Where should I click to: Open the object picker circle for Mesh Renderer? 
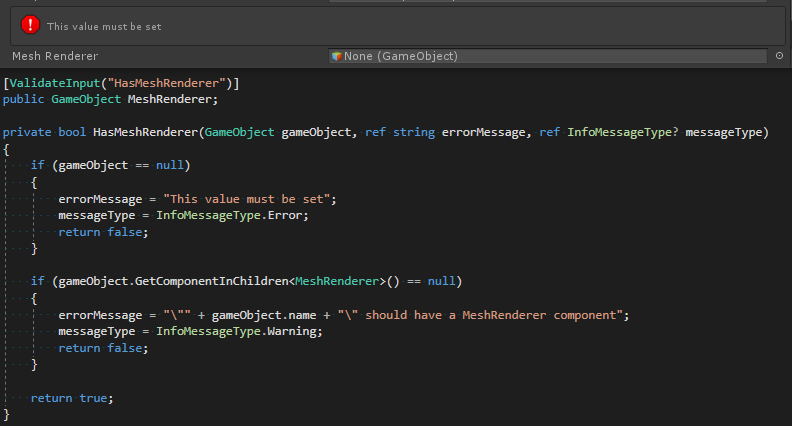(x=779, y=56)
